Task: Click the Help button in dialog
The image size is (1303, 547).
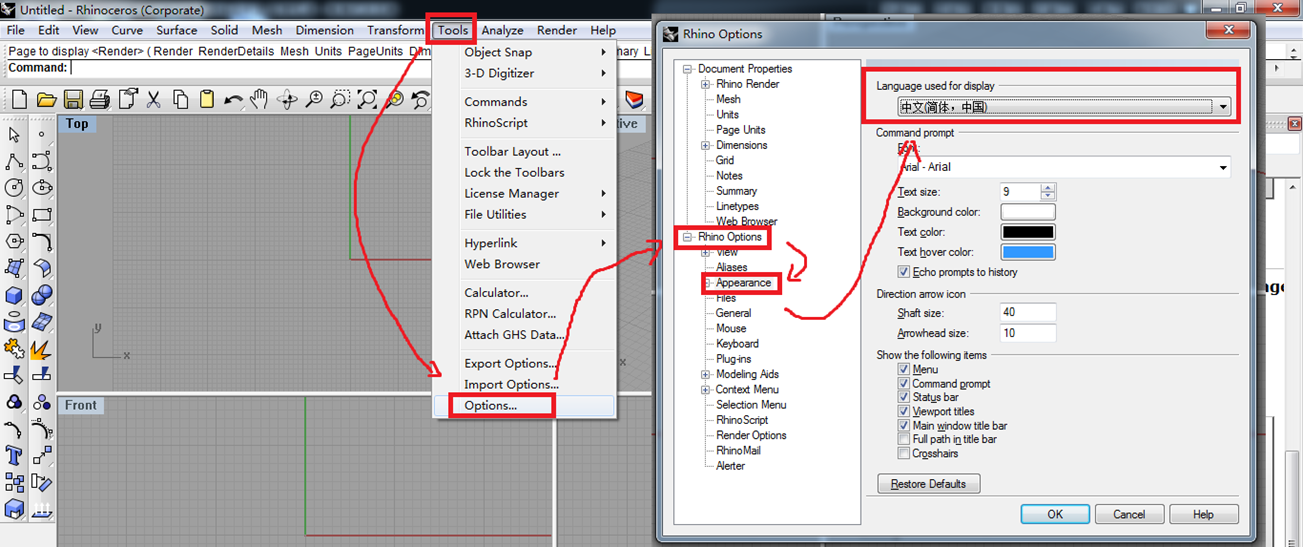Action: pos(1203,514)
